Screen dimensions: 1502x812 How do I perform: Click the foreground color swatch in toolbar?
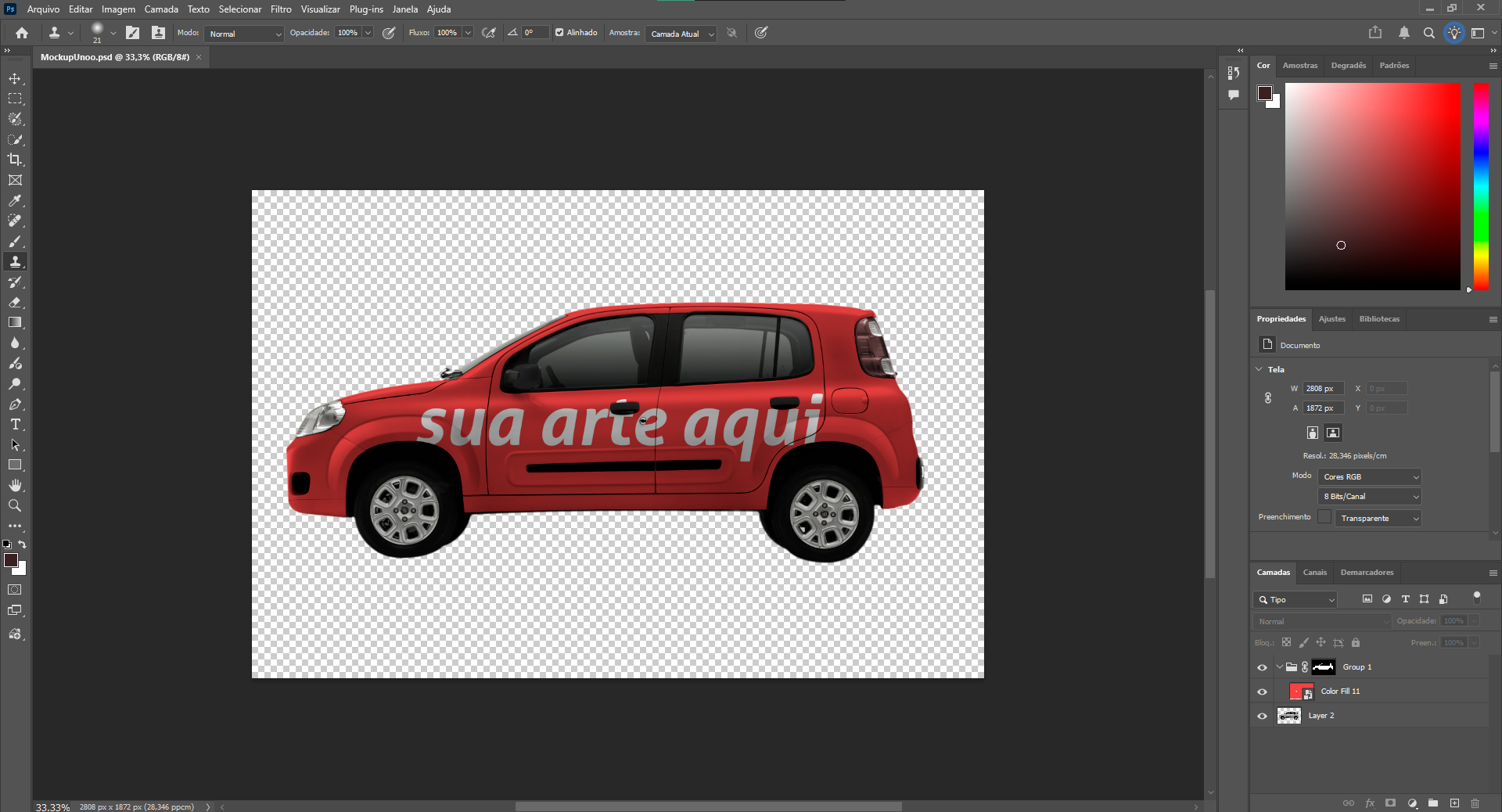(x=11, y=560)
